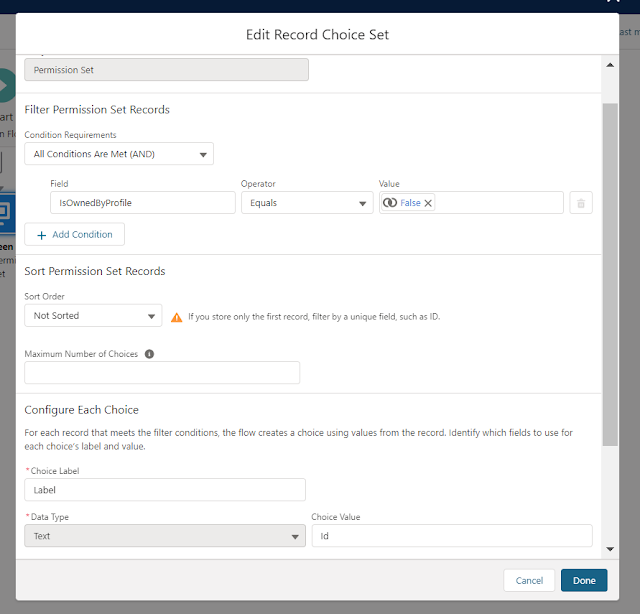
Task: Click the IsOwnedByProfile field input
Action: [x=142, y=203]
